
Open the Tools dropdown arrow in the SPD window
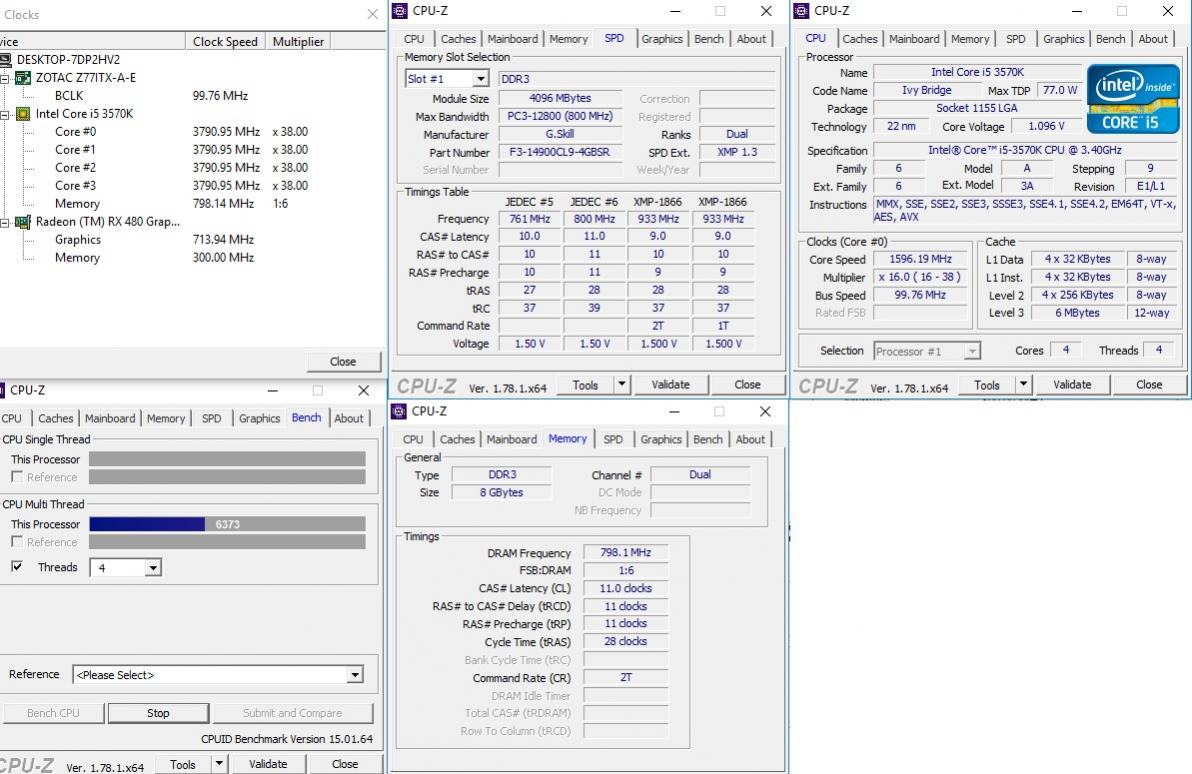[622, 385]
